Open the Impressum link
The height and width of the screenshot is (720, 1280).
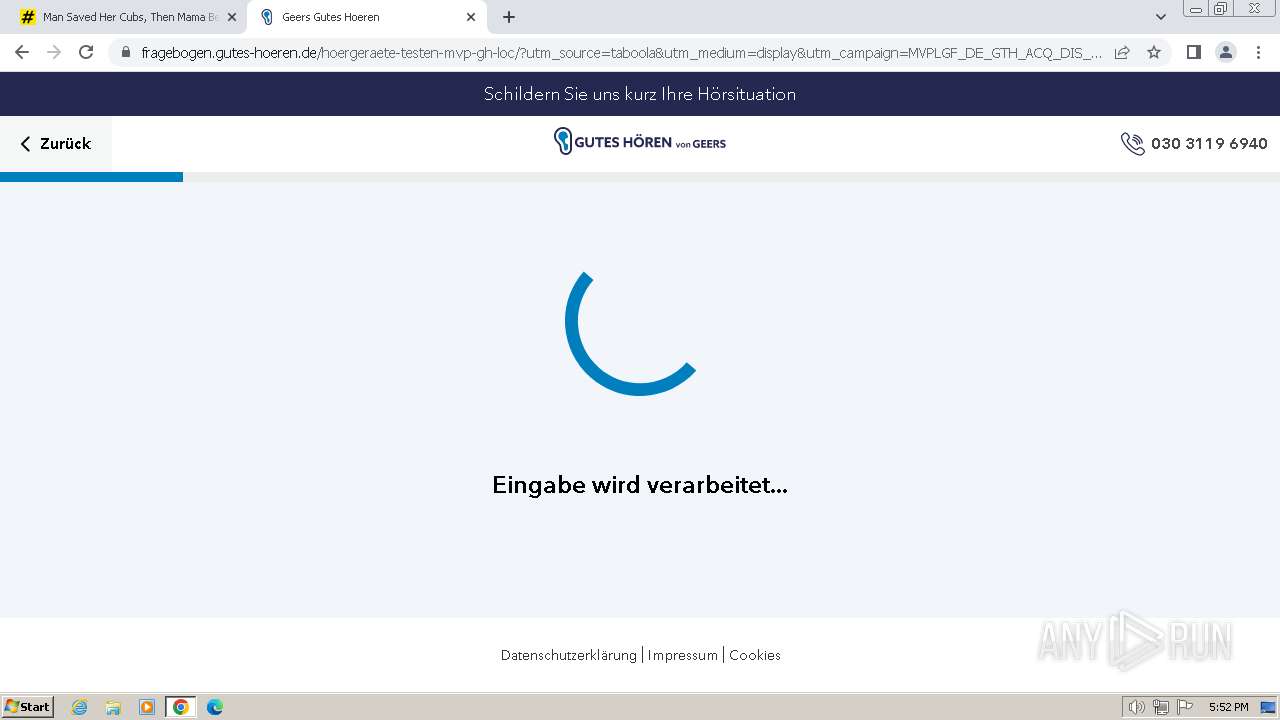click(x=682, y=655)
